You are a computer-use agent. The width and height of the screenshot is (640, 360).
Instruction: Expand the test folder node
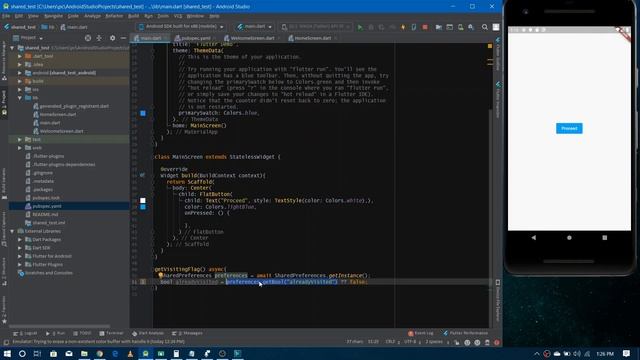coord(20,140)
